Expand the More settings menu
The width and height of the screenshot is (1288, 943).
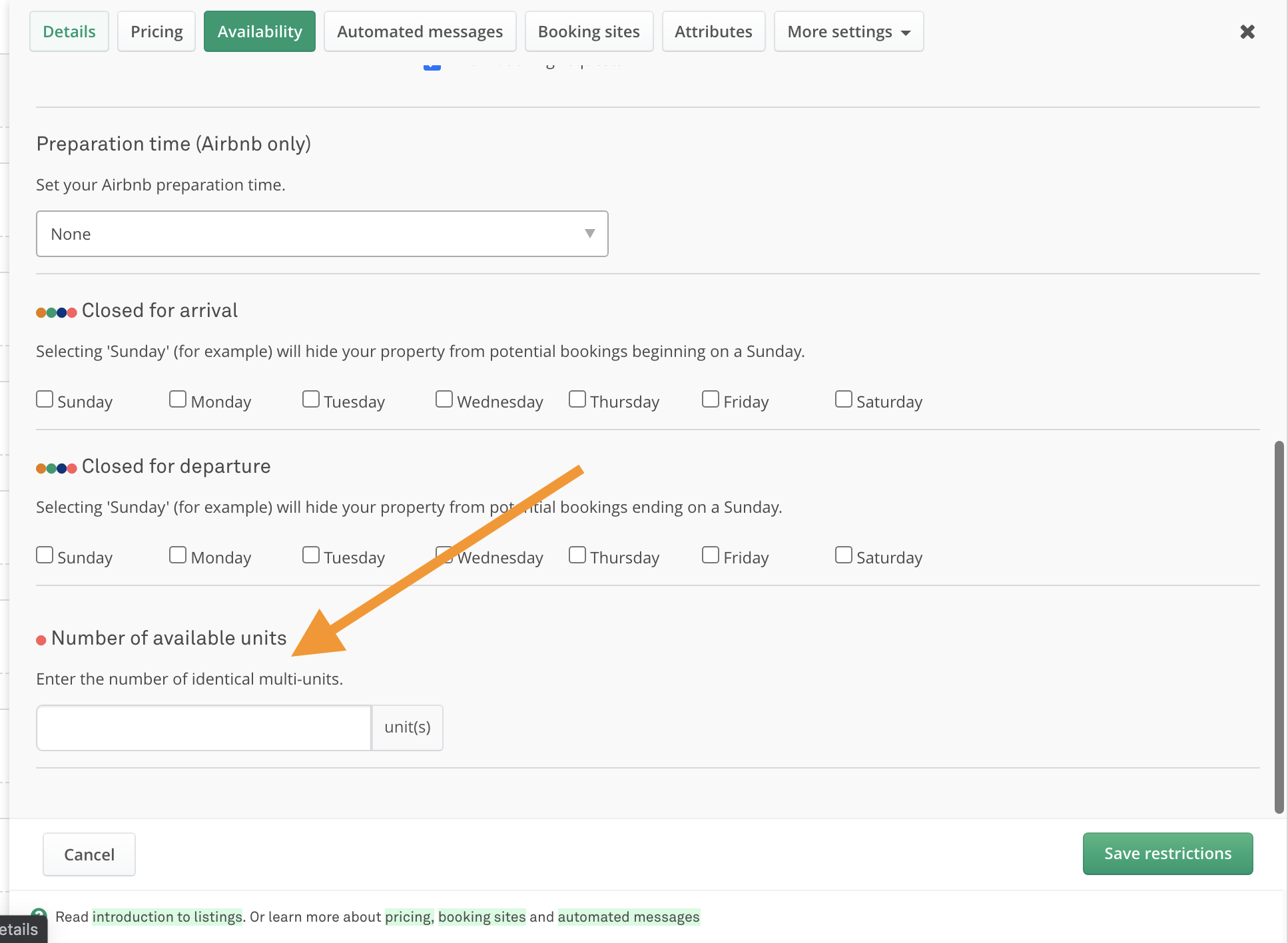(x=848, y=31)
